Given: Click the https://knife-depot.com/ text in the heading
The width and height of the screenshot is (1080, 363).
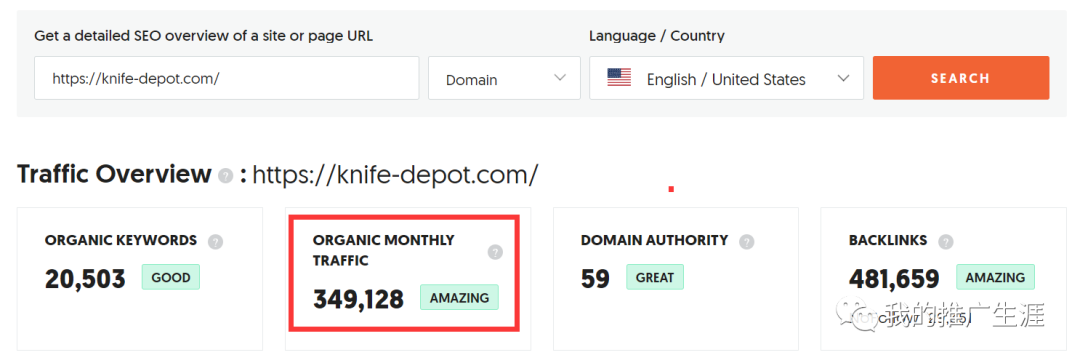Looking at the screenshot, I should click(395, 175).
